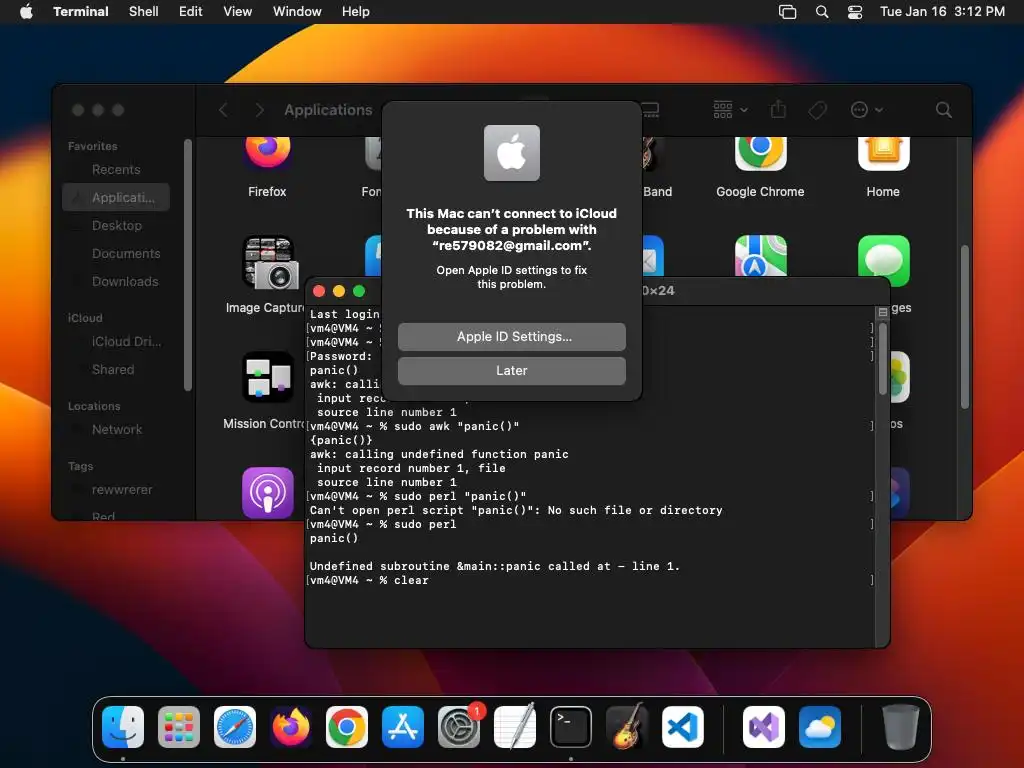Select Network in Finder sidebar
The height and width of the screenshot is (768, 1024).
pyautogui.click(x=116, y=430)
